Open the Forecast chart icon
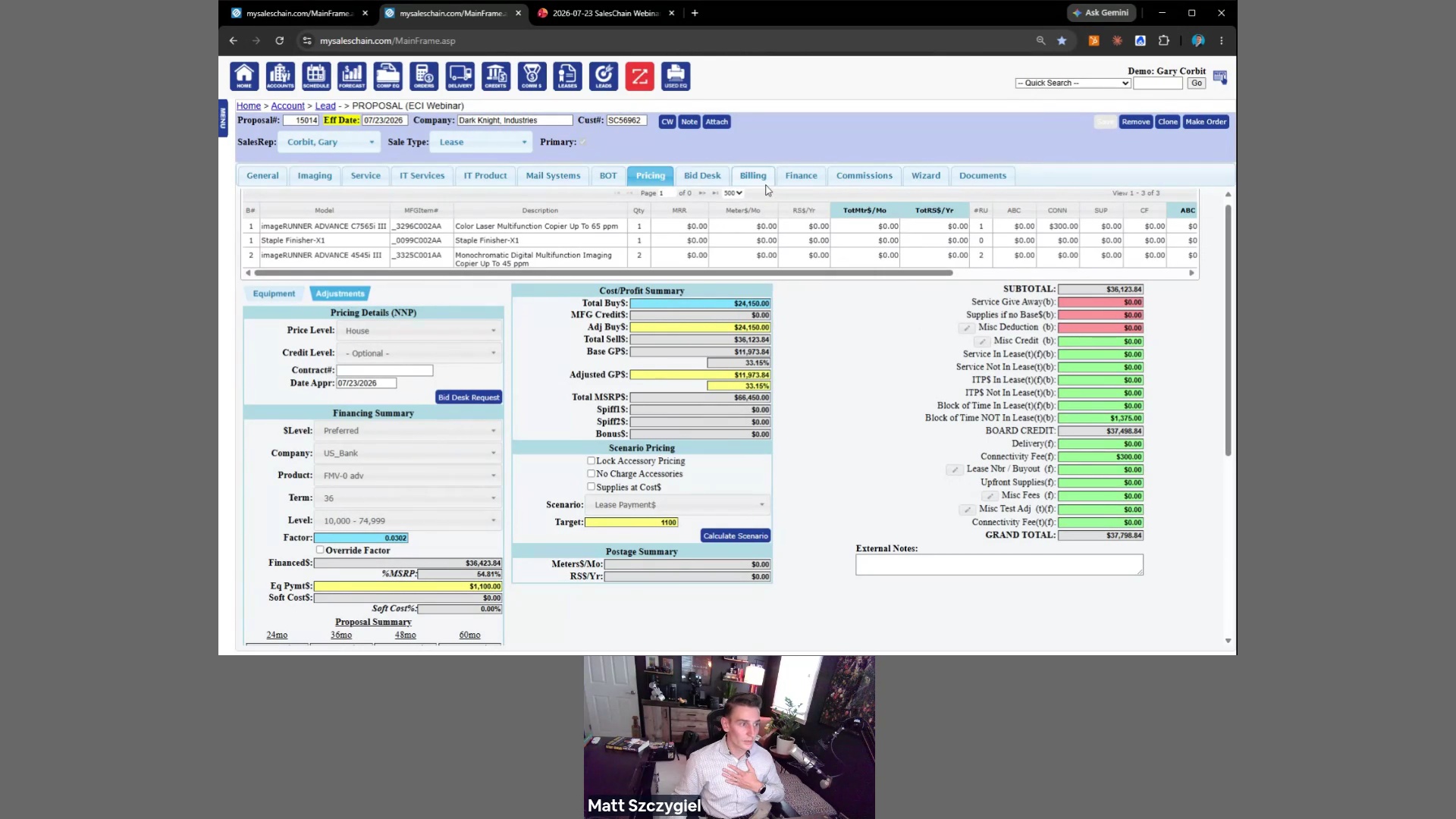Image resolution: width=1456 pixels, height=819 pixels. (352, 76)
